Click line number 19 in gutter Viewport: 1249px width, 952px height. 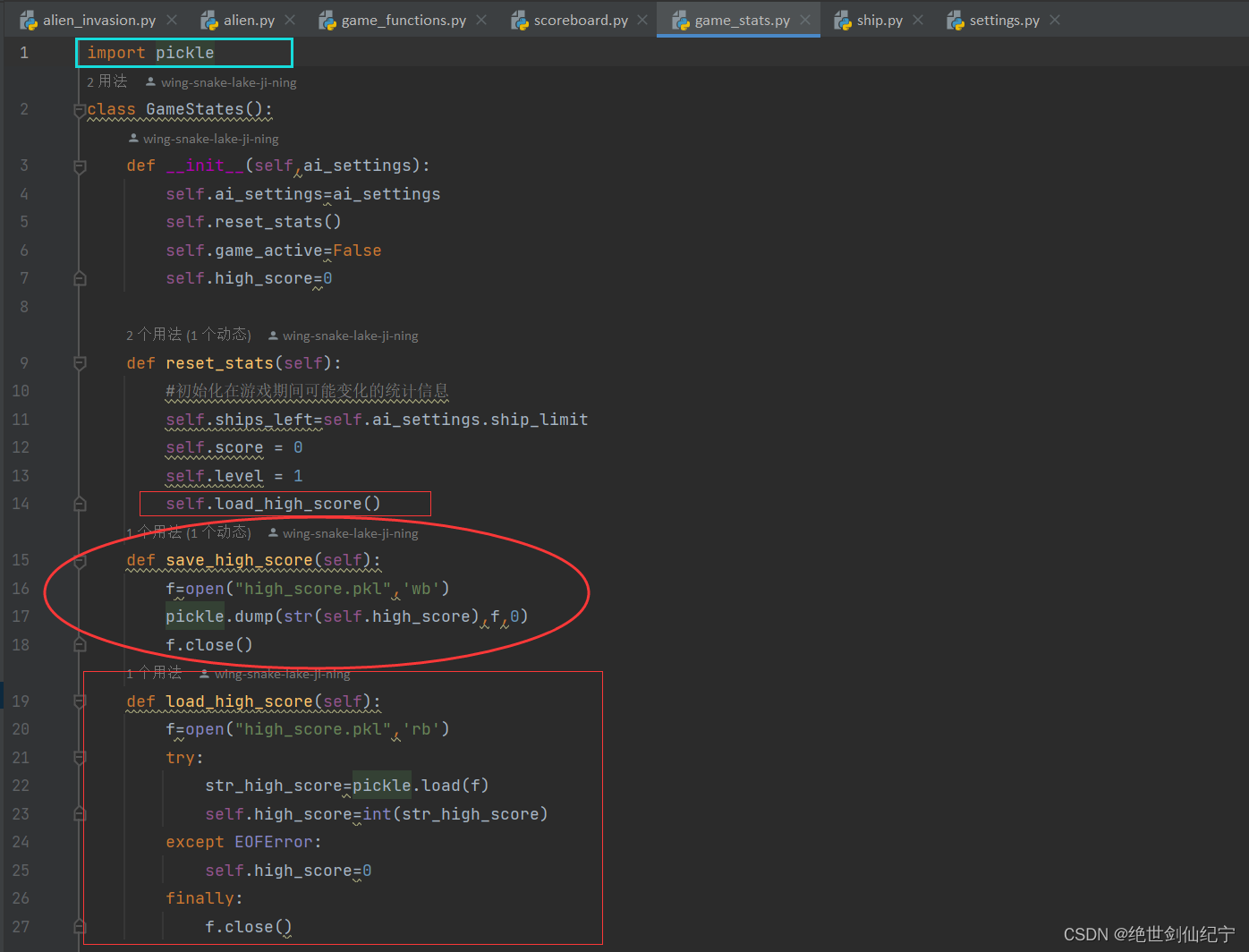pos(21,701)
